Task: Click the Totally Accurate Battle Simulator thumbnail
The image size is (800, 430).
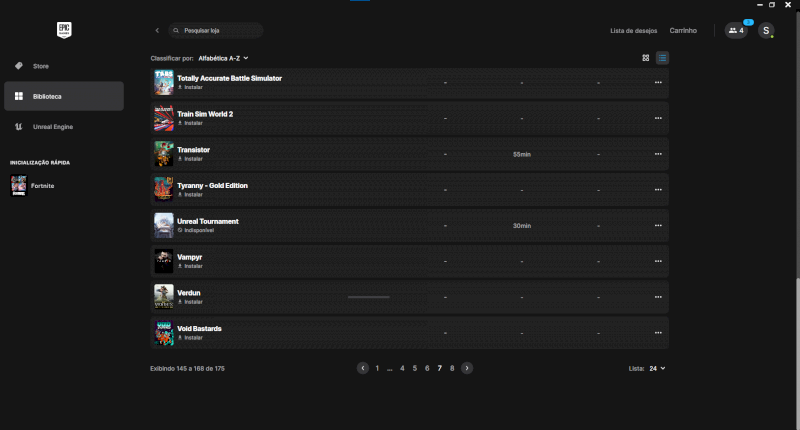Action: (164, 83)
